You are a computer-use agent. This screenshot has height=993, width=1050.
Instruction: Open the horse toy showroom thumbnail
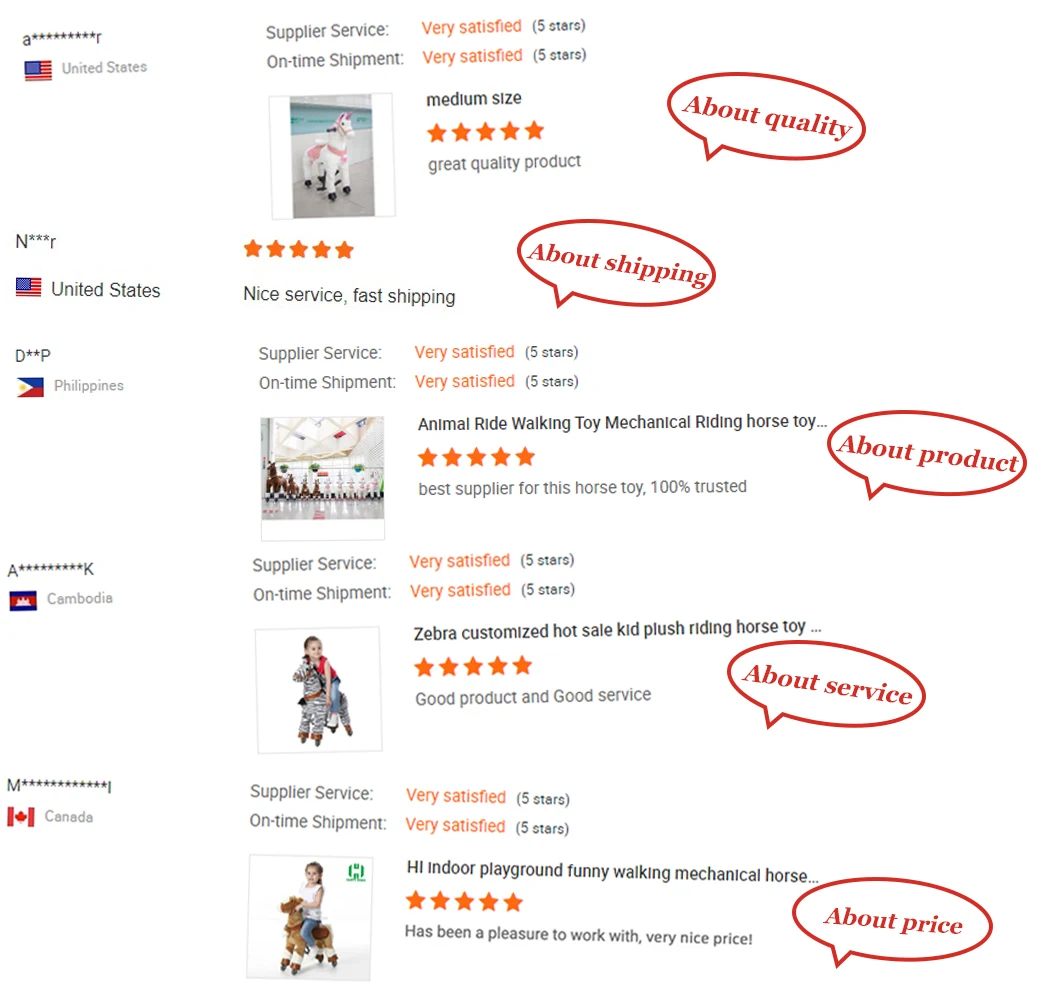323,478
